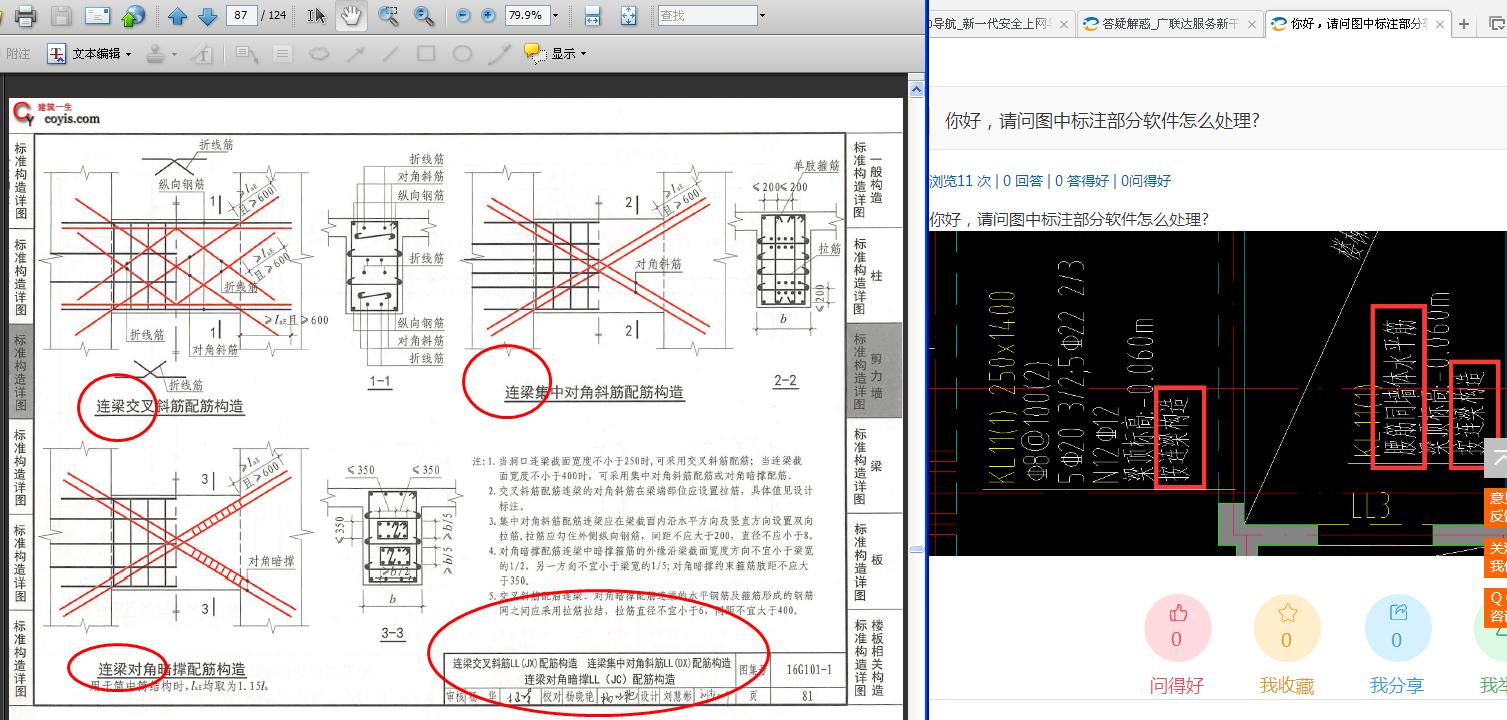Open the 查找 search options dropdown
The height and width of the screenshot is (720, 1507).
click(x=763, y=16)
